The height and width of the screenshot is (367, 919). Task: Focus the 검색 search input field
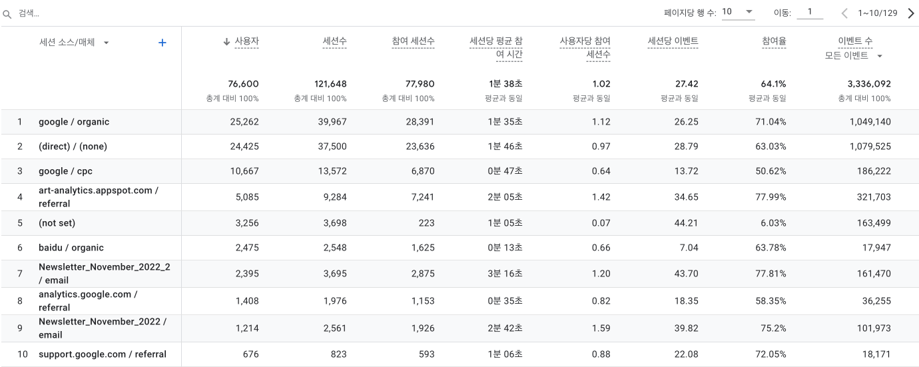176,13
